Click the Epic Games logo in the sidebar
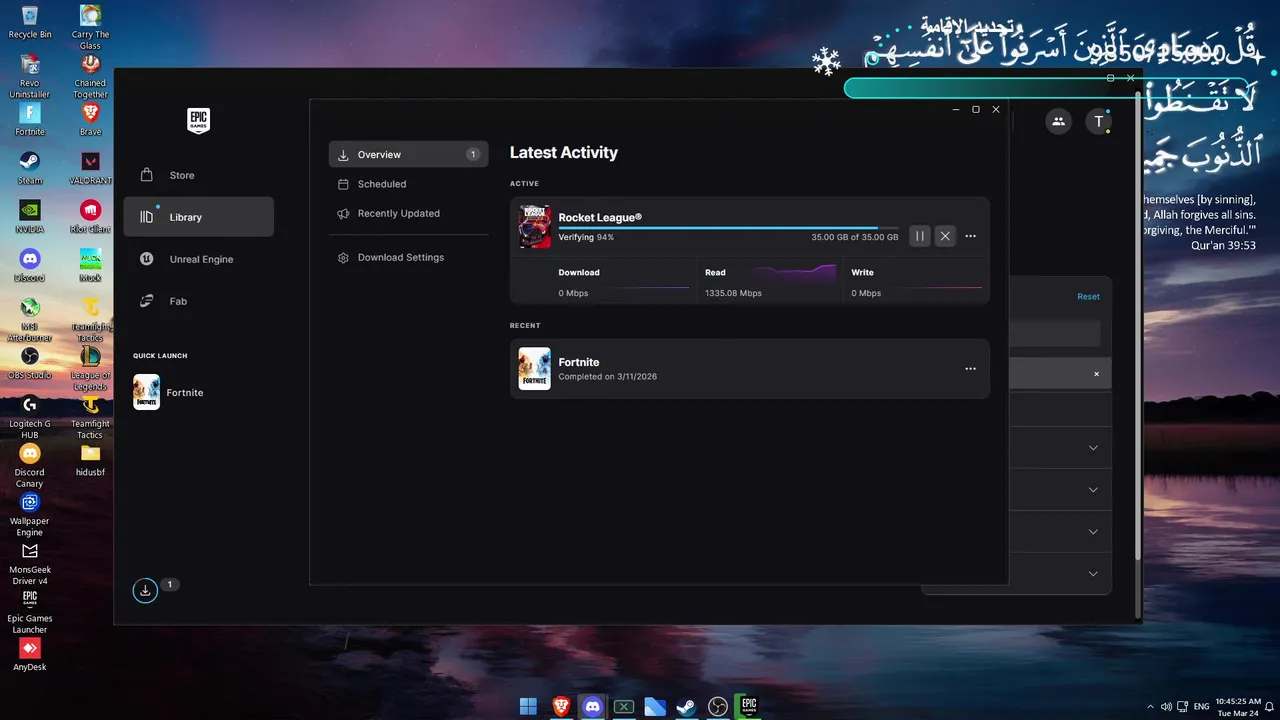 (x=198, y=121)
